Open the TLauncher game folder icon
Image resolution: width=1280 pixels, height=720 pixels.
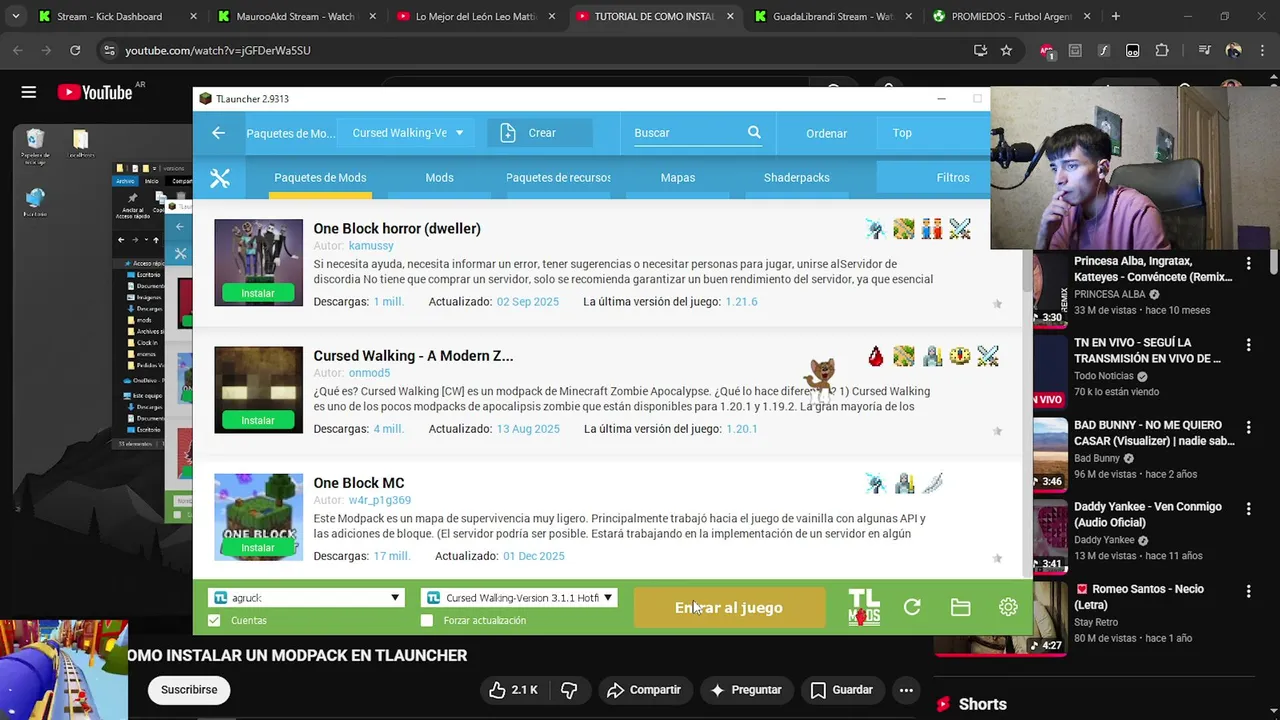click(x=960, y=607)
